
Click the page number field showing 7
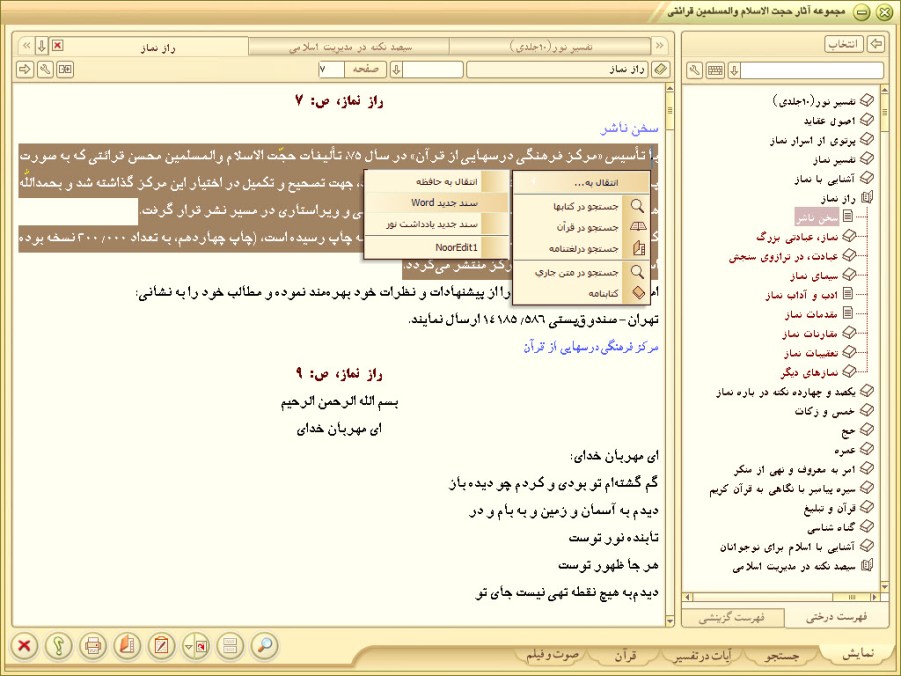(x=331, y=70)
